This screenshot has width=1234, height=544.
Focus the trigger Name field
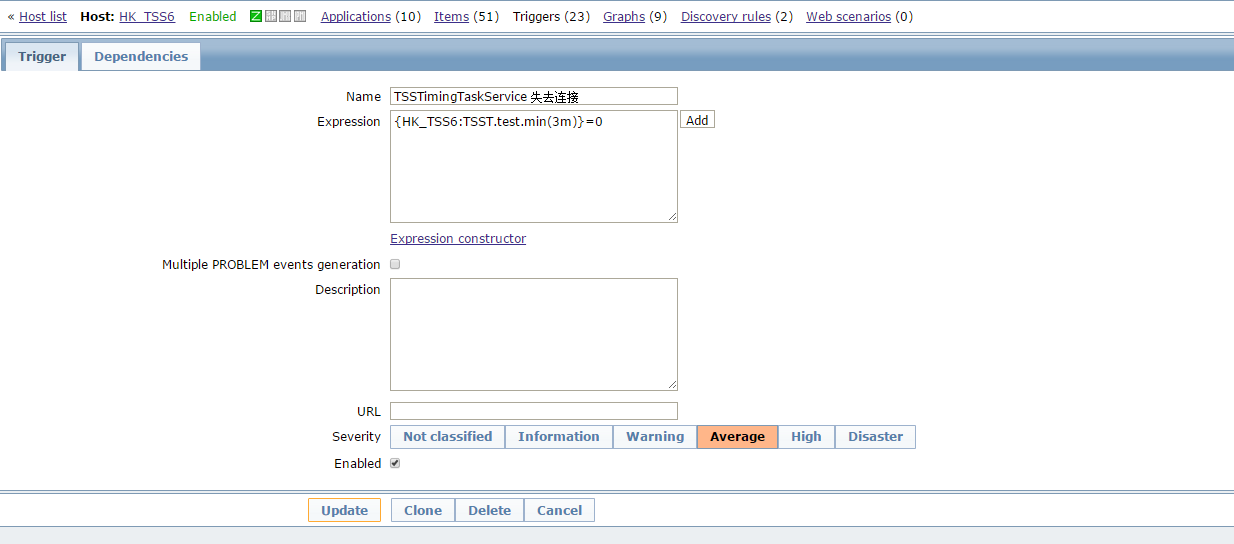(x=534, y=96)
